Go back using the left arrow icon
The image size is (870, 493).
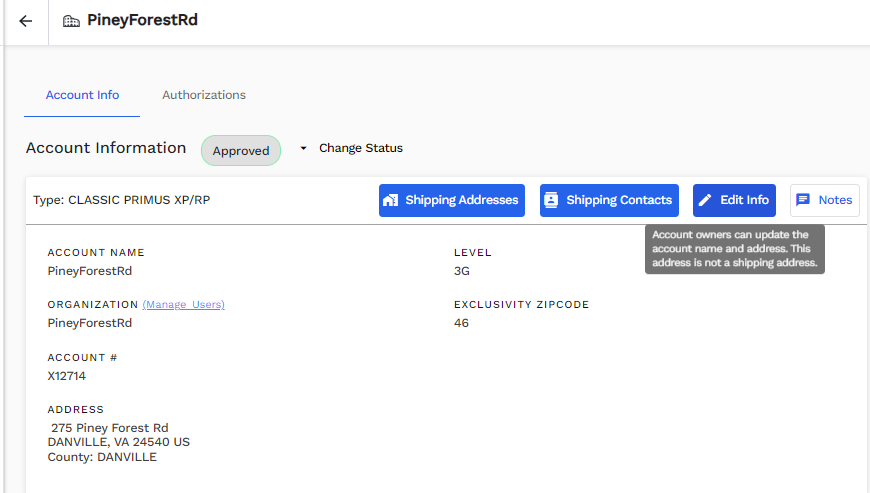point(26,21)
